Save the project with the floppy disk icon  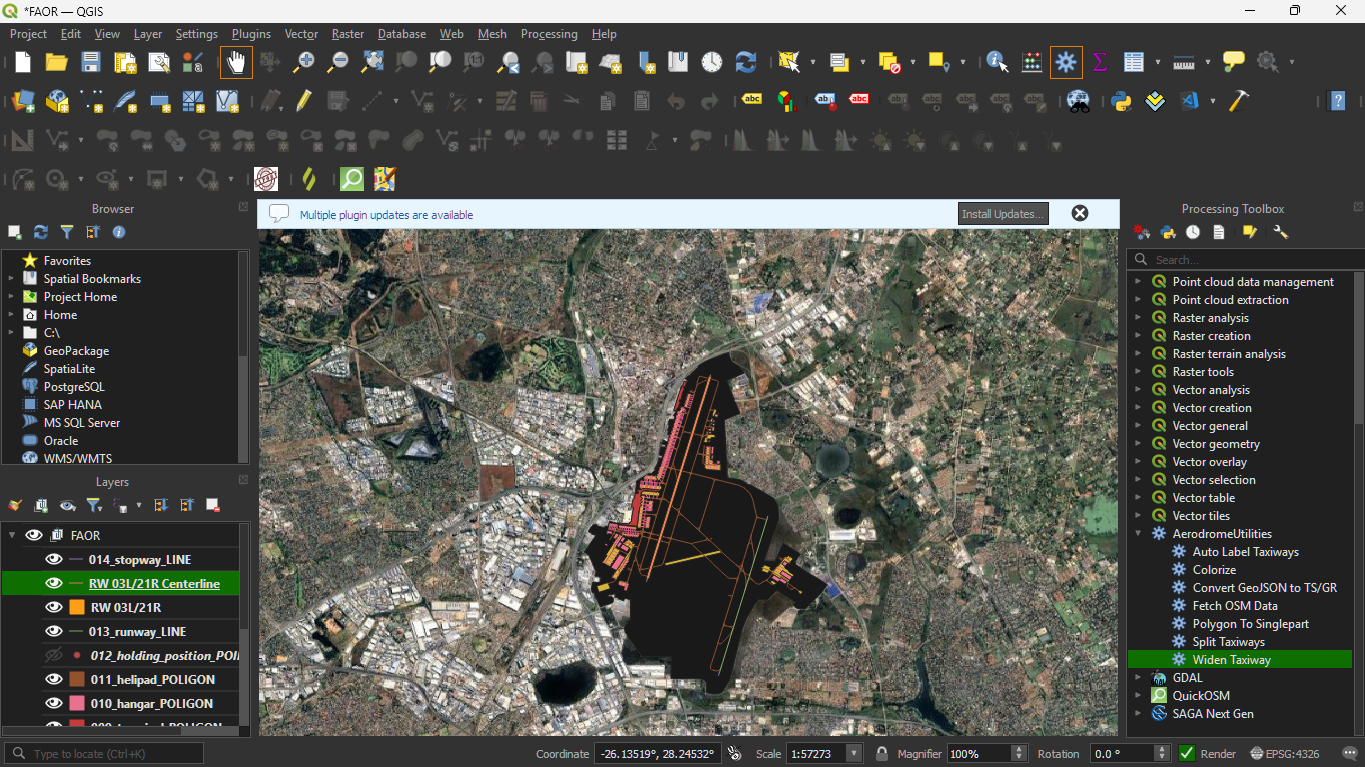pos(91,62)
